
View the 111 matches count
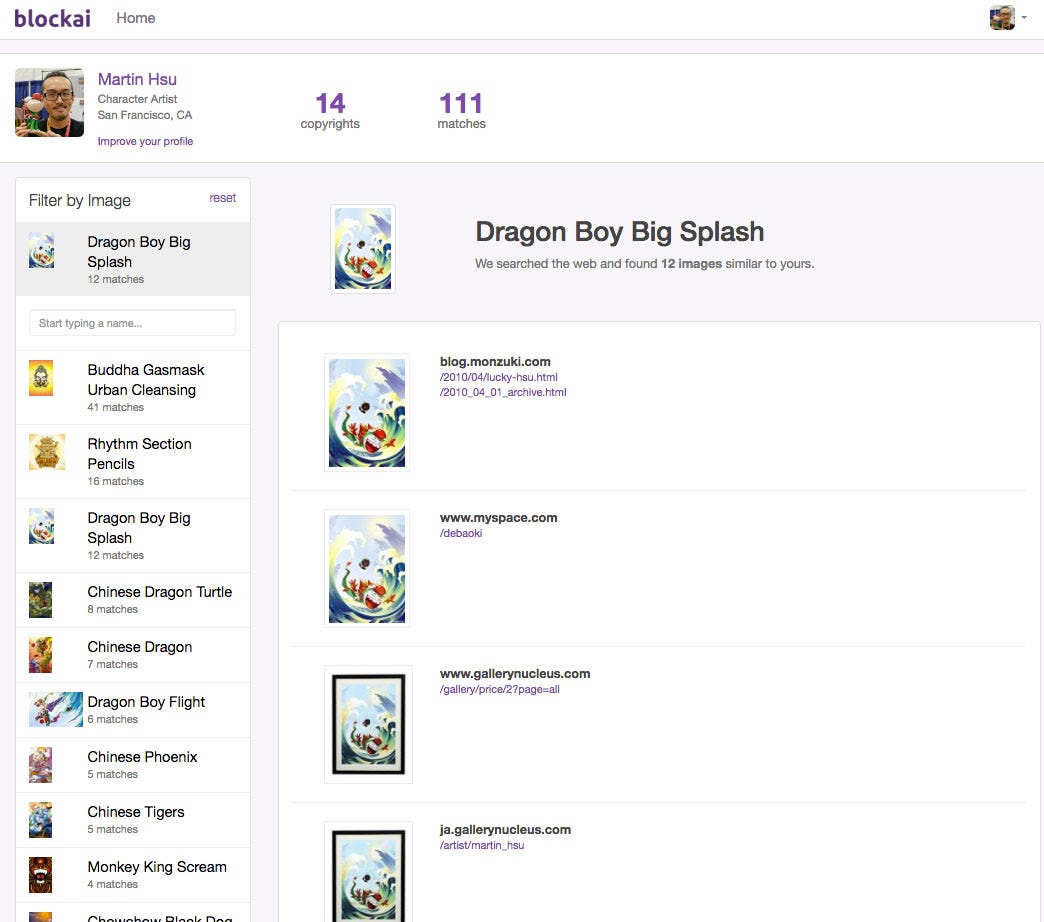[x=461, y=111]
